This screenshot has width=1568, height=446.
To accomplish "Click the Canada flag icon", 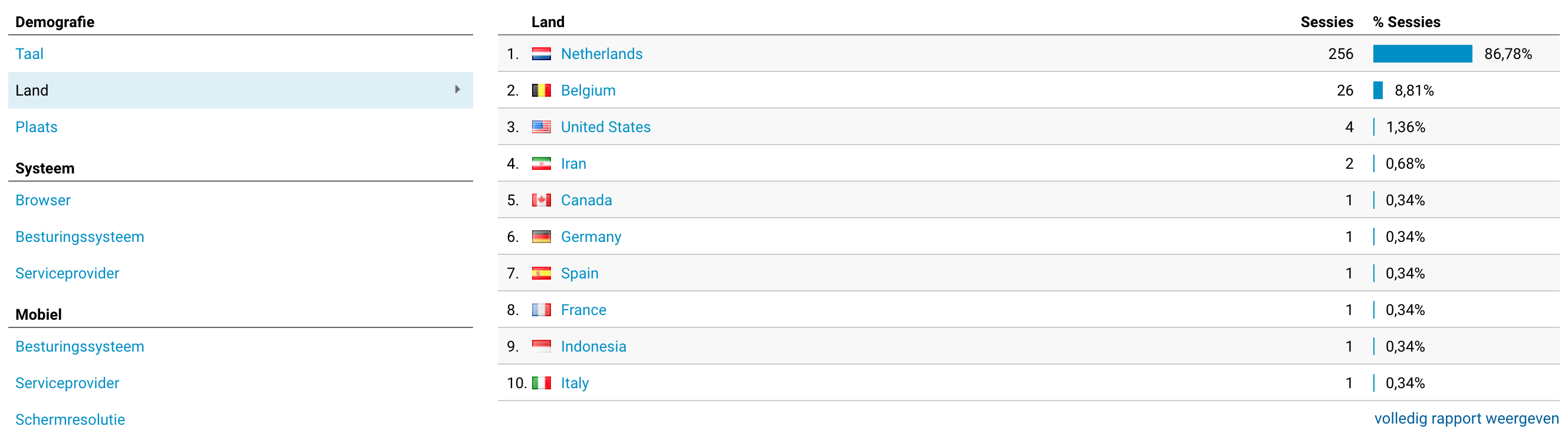I will 540,200.
